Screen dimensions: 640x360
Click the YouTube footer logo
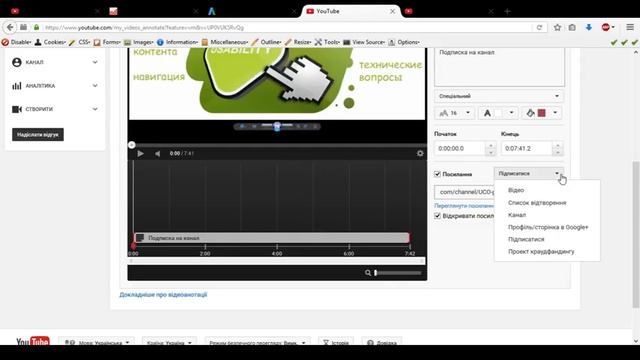[x=33, y=341]
